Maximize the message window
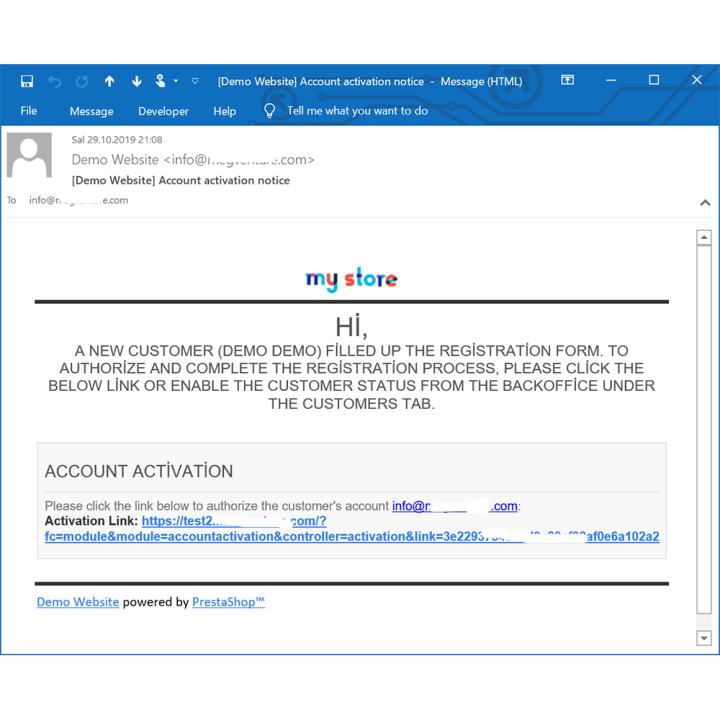 pyautogui.click(x=654, y=80)
